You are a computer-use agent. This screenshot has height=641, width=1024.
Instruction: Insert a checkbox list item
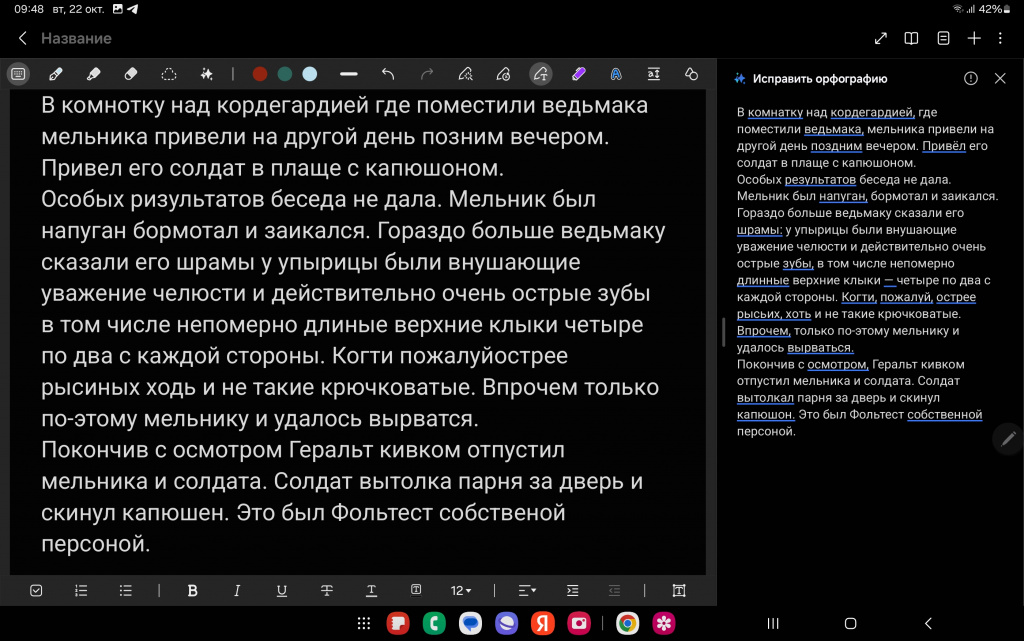click(36, 591)
